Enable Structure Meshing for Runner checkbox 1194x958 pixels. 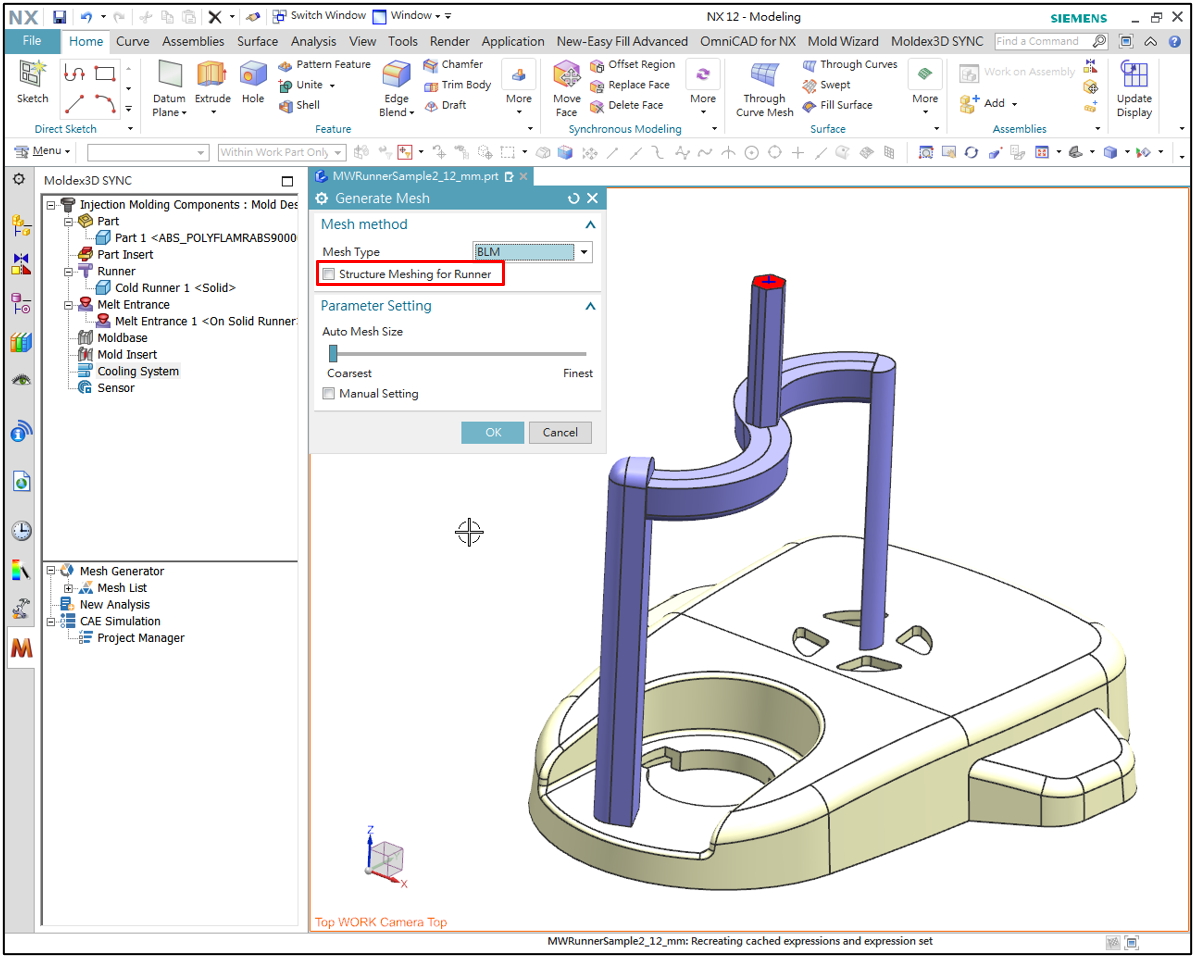coord(328,274)
